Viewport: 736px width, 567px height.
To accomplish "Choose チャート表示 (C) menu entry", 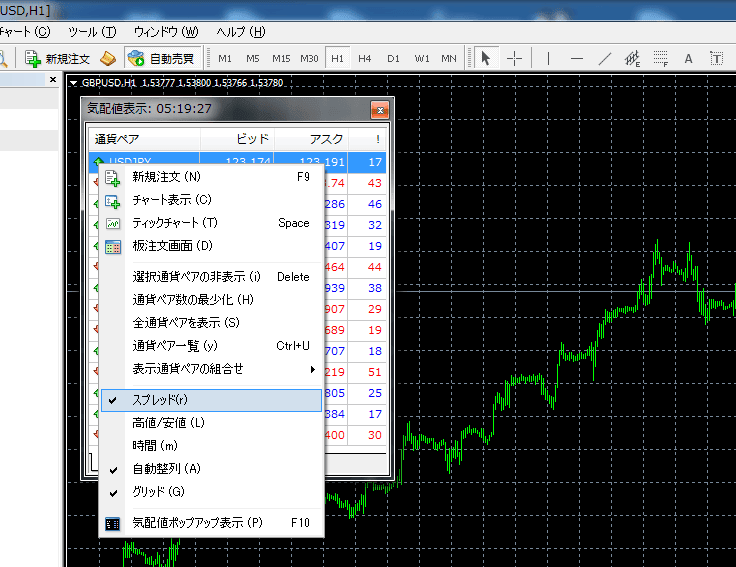I will pos(212,200).
